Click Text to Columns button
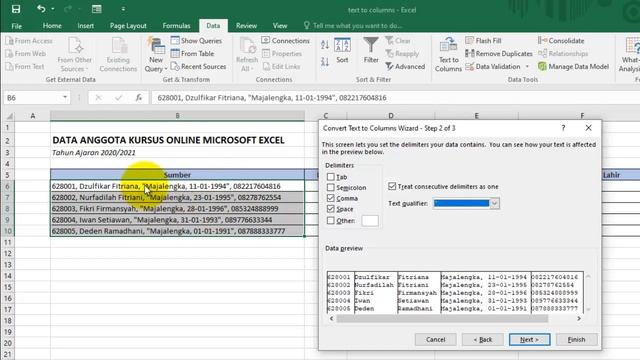 coord(448,55)
